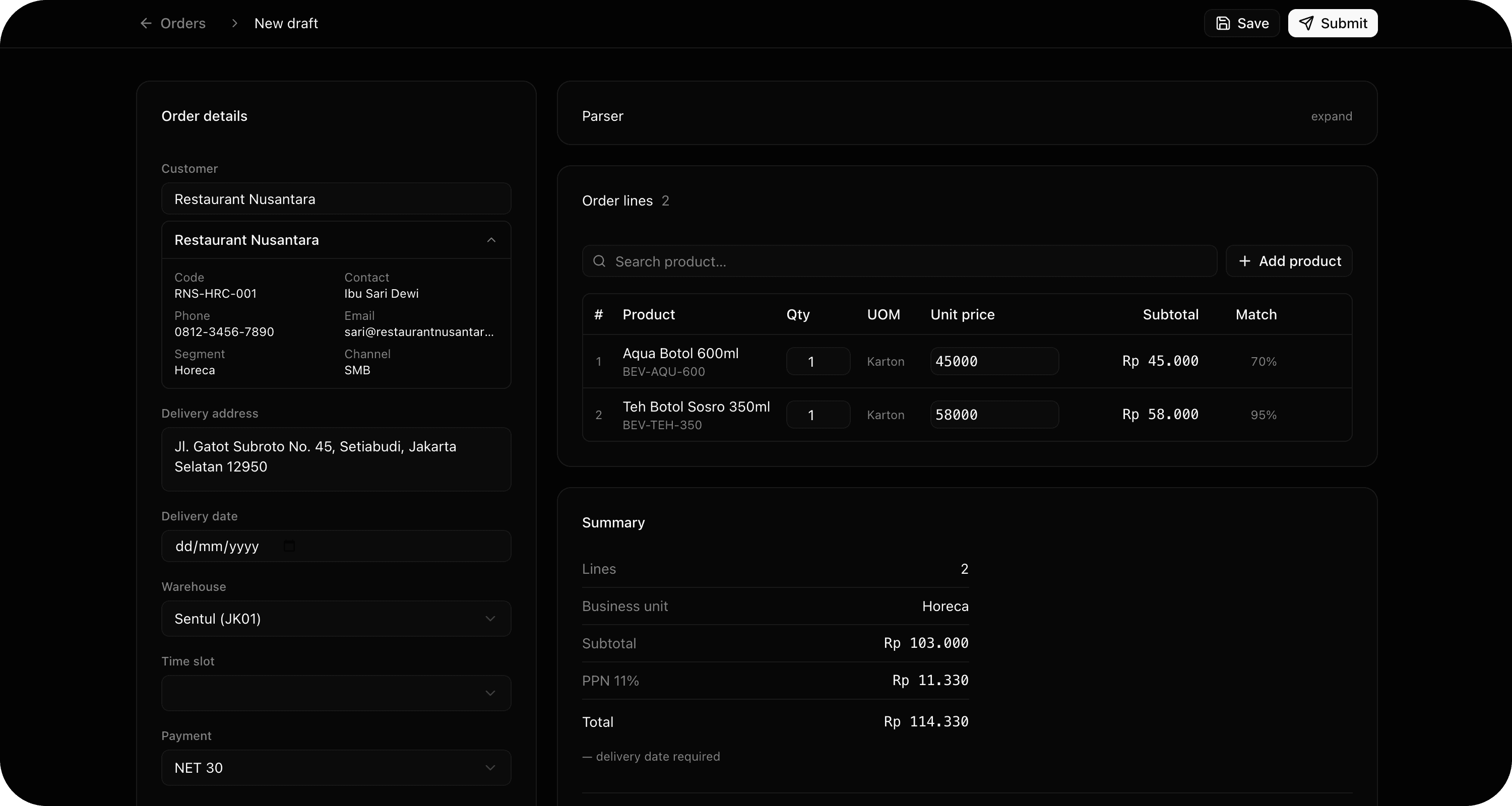The width and height of the screenshot is (1512, 806).
Task: Click the plus icon on Add product
Action: pos(1244,261)
